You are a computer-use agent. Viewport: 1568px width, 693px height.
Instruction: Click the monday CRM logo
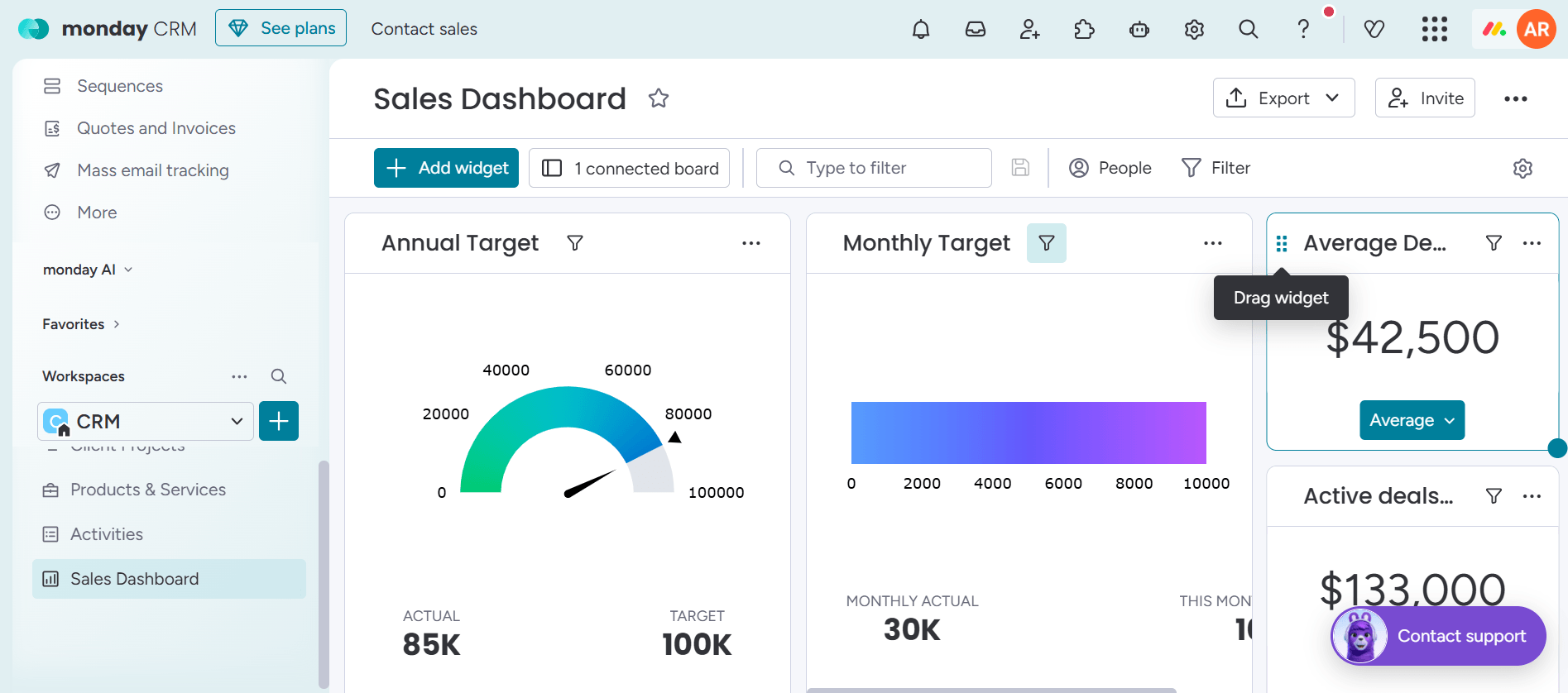coord(108,29)
